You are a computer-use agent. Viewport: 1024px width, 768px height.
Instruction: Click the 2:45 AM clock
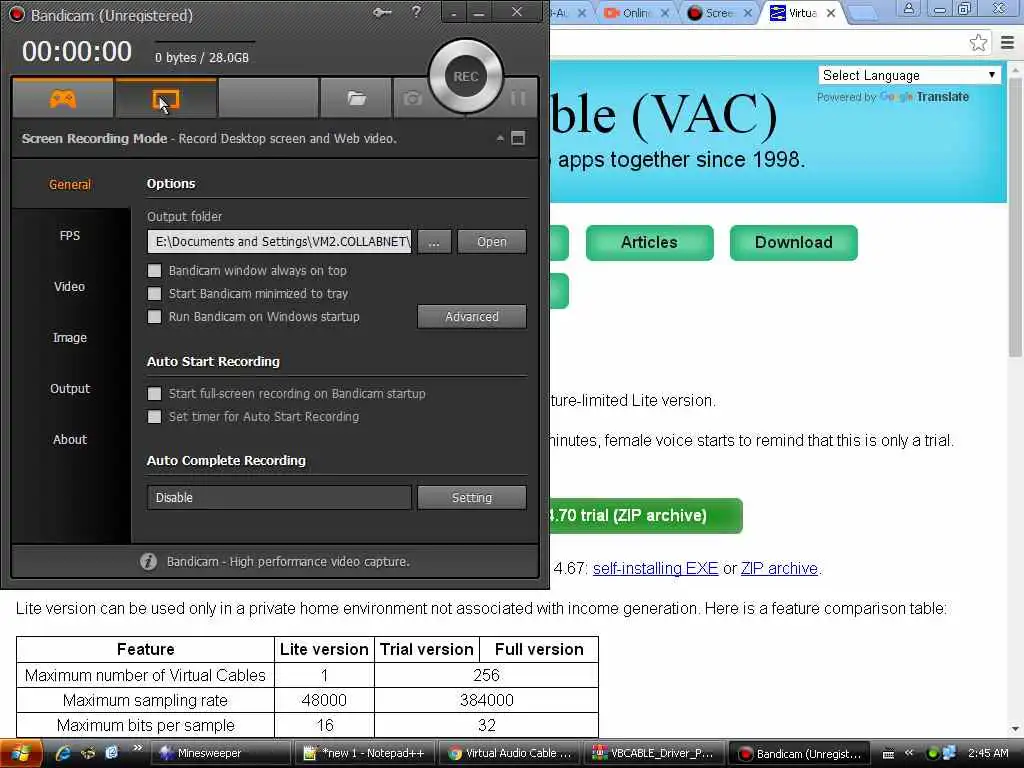click(x=987, y=753)
